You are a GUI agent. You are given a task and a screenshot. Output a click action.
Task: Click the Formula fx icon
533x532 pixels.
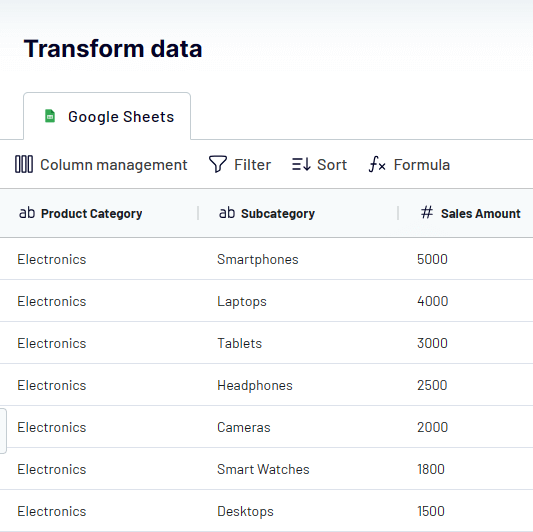377,164
